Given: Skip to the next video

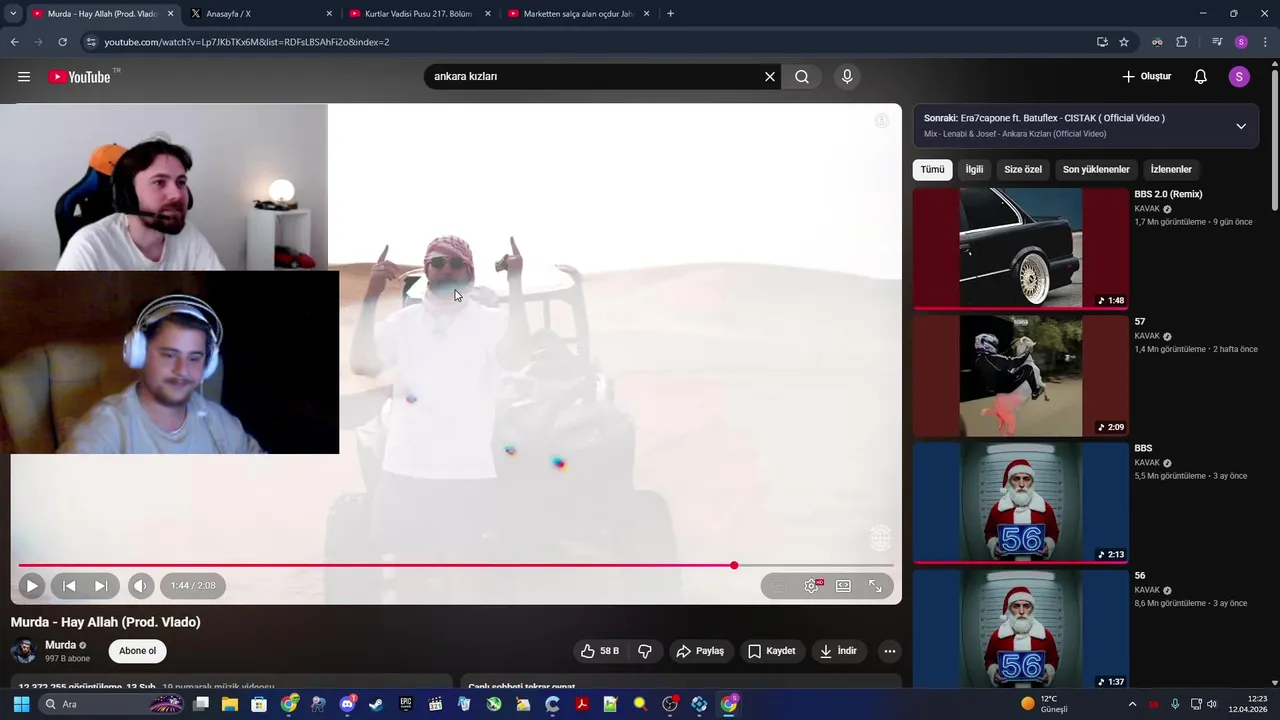Looking at the screenshot, I should tap(101, 586).
